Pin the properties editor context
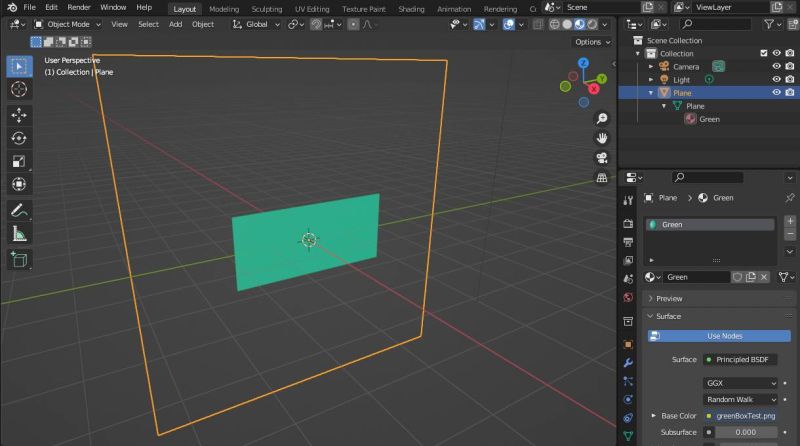Screen dimensions: 800x446 coord(790,197)
